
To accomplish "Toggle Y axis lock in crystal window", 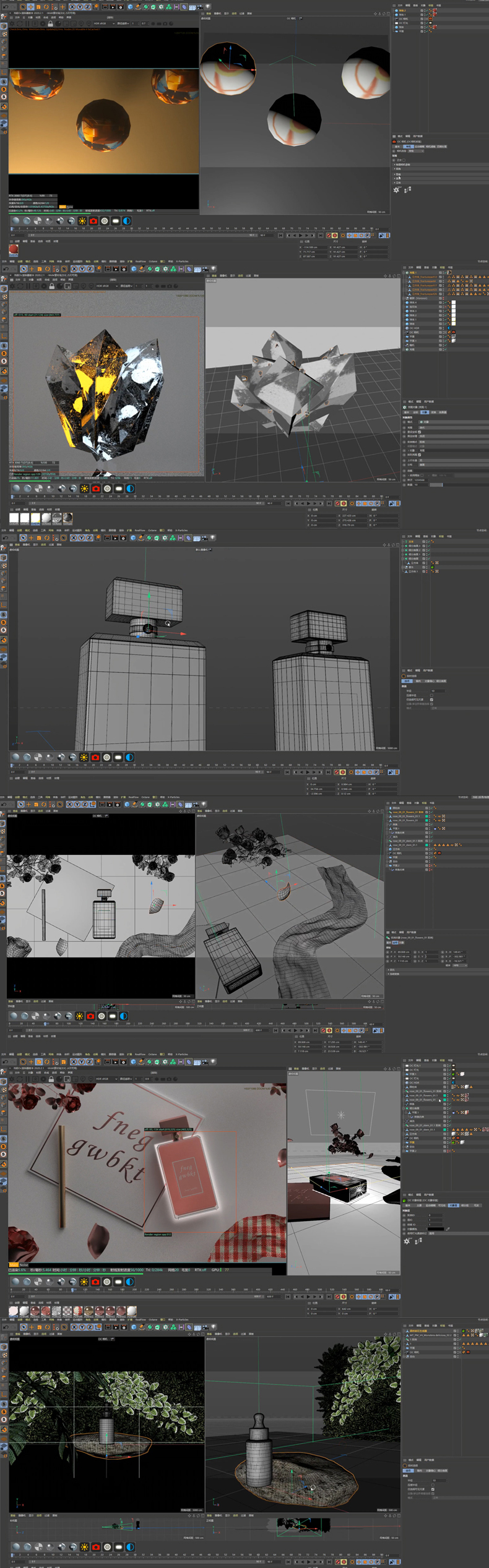I will click(82, 269).
